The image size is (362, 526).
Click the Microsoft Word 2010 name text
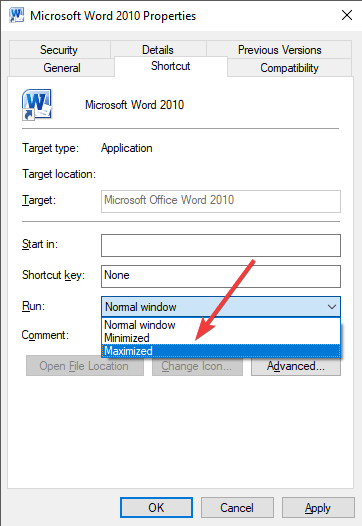pos(135,105)
